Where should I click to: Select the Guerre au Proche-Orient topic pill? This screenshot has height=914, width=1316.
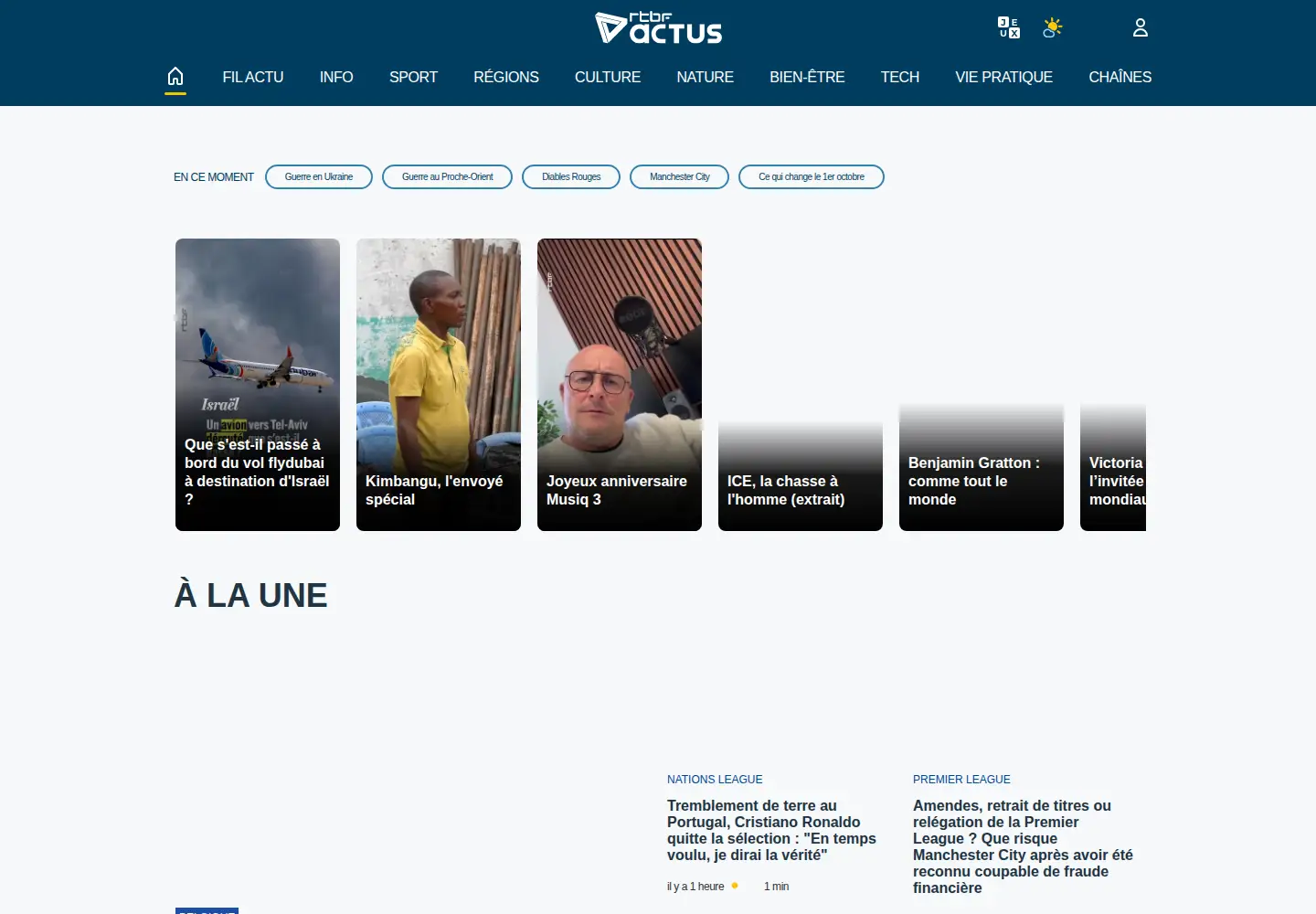click(448, 177)
